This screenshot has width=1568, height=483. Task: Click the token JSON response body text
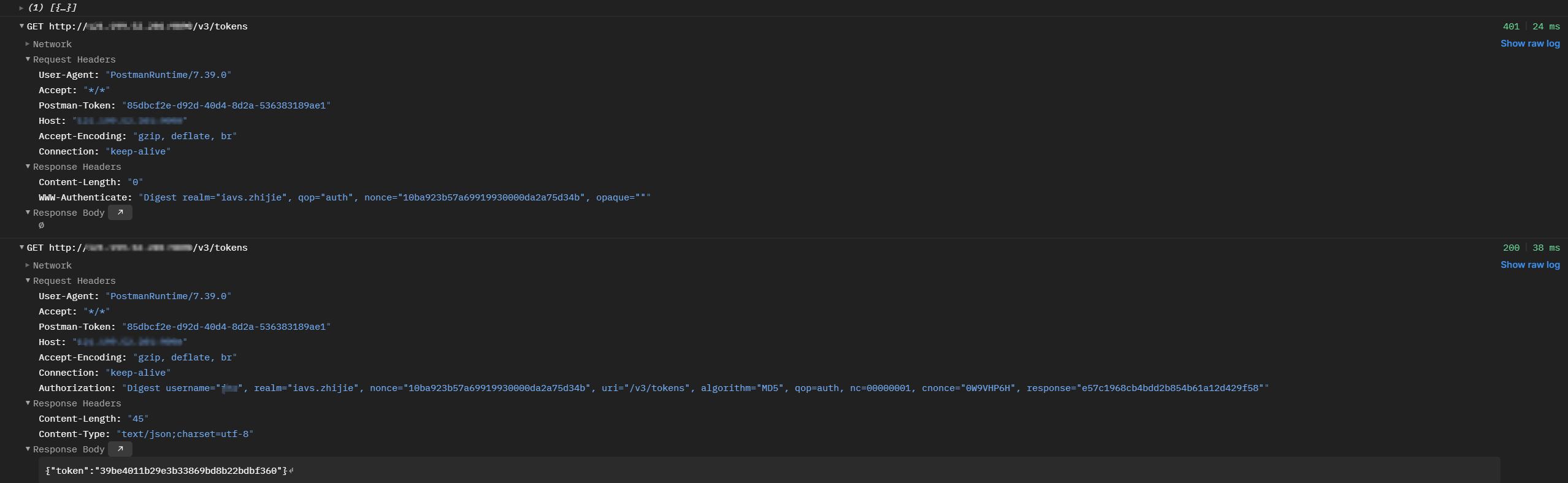[x=166, y=471]
